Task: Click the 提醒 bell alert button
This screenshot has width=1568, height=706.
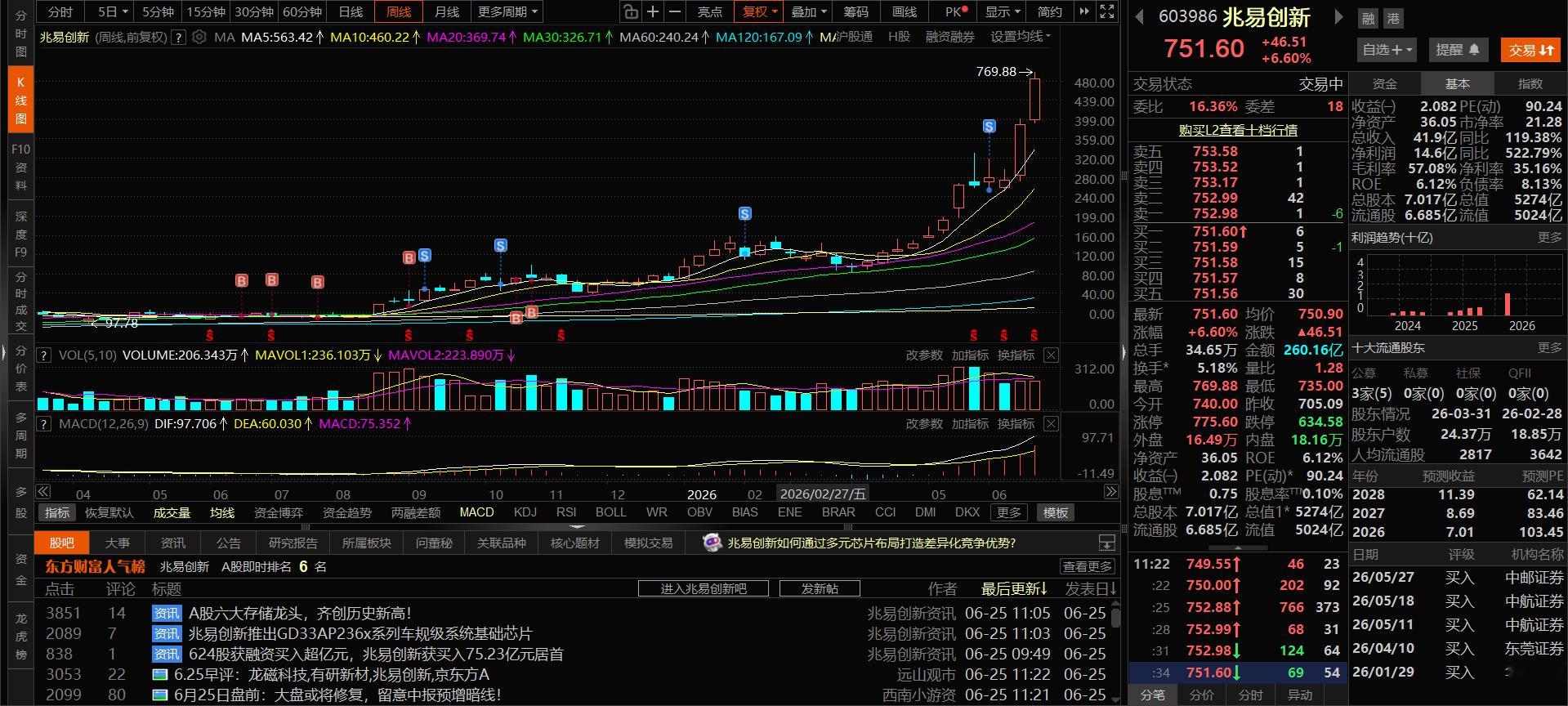Action: pos(1459,50)
